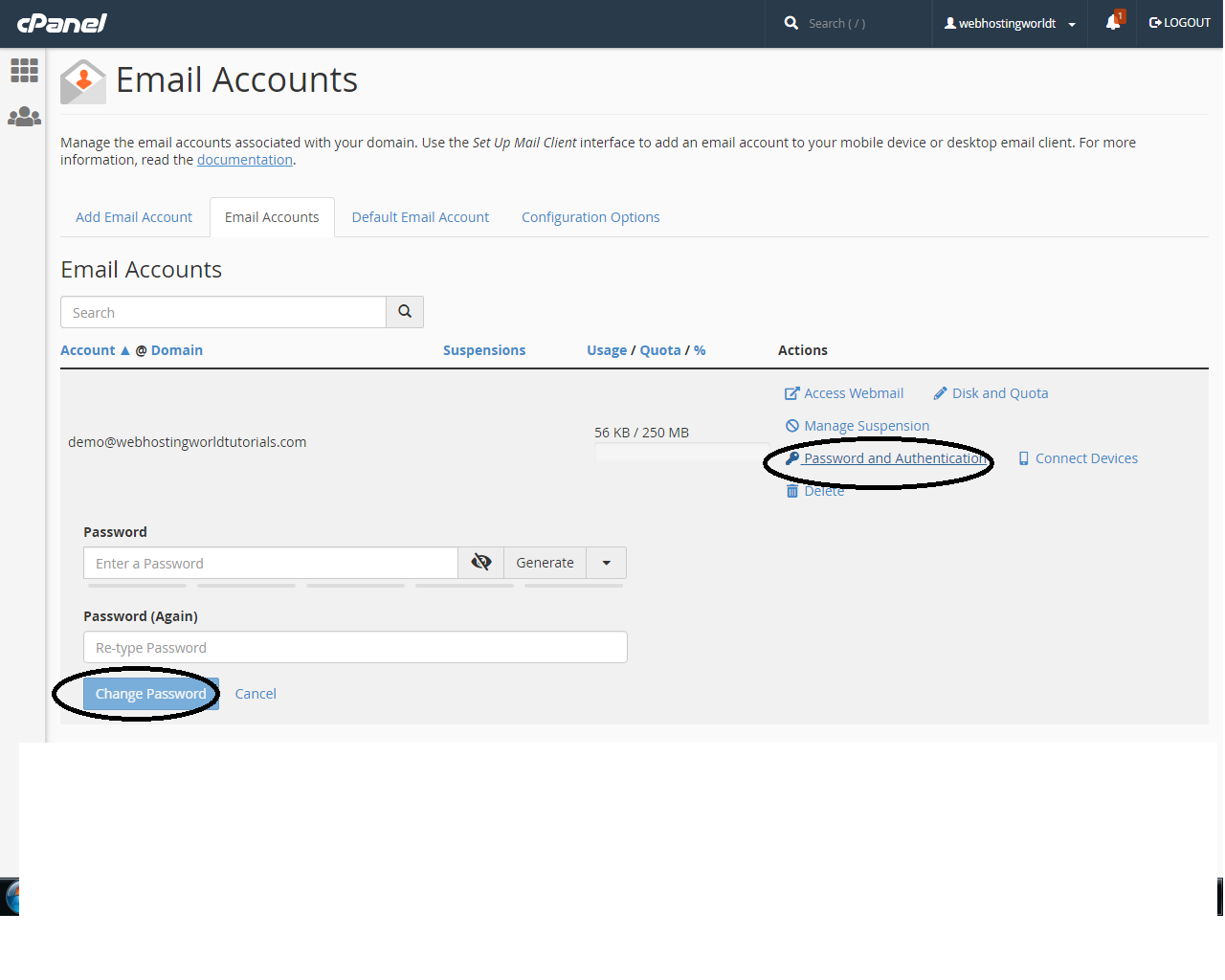Run the email account search with magnifier button
This screenshot has height=980, width=1225.
pyautogui.click(x=404, y=311)
